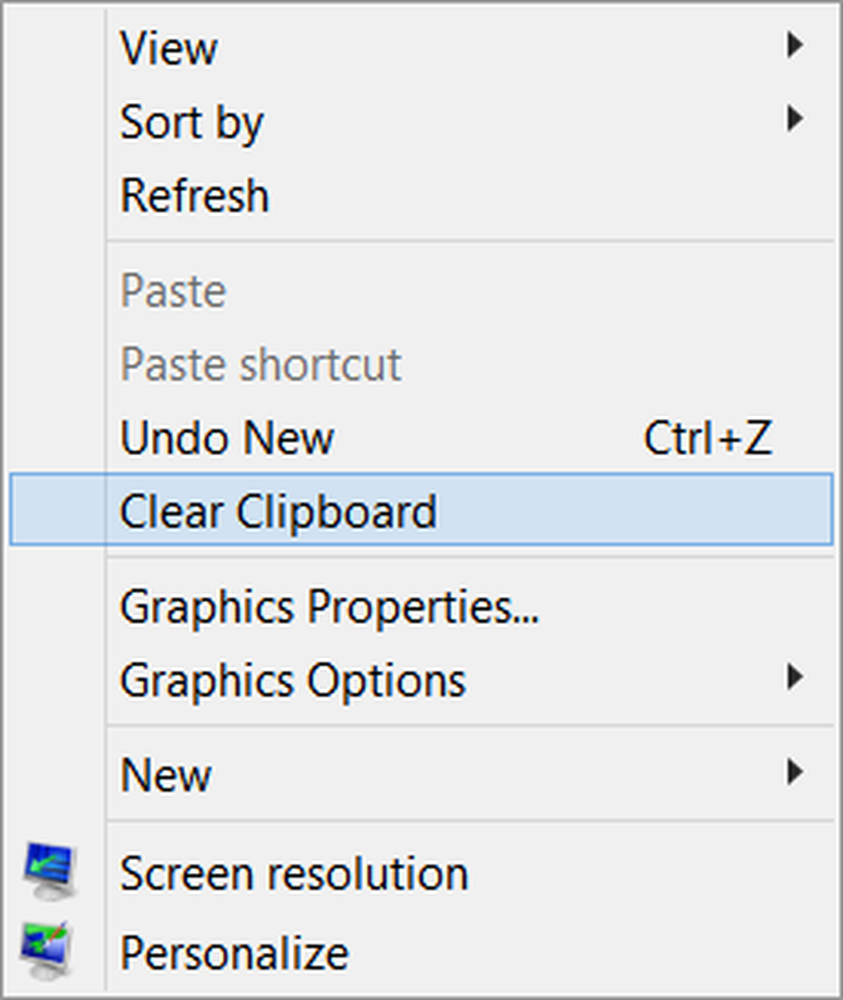Select the New menu entry
Image resolution: width=843 pixels, height=1000 pixels.
(166, 775)
